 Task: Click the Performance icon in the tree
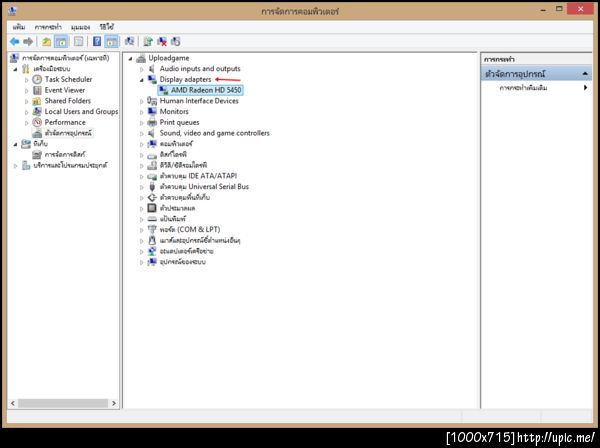pyautogui.click(x=37, y=122)
